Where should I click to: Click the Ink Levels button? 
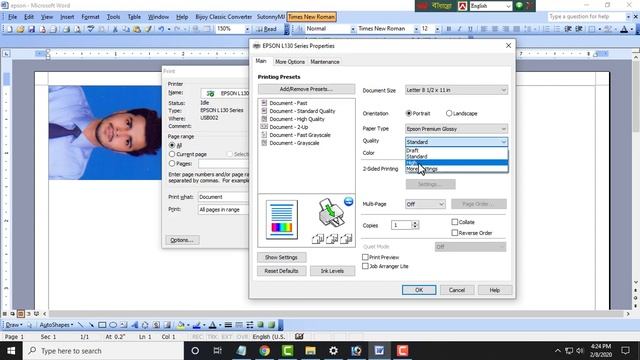click(332, 271)
